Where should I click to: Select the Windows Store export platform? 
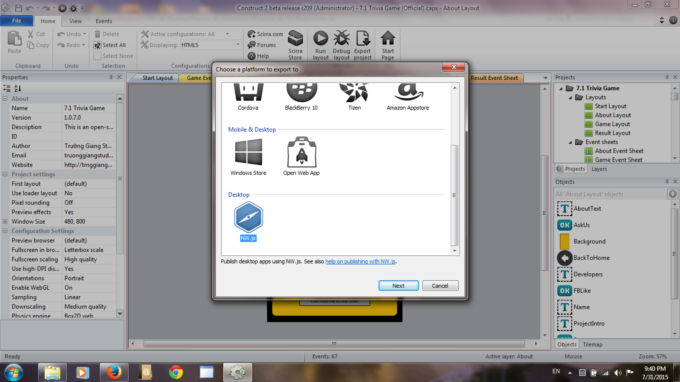[248, 157]
